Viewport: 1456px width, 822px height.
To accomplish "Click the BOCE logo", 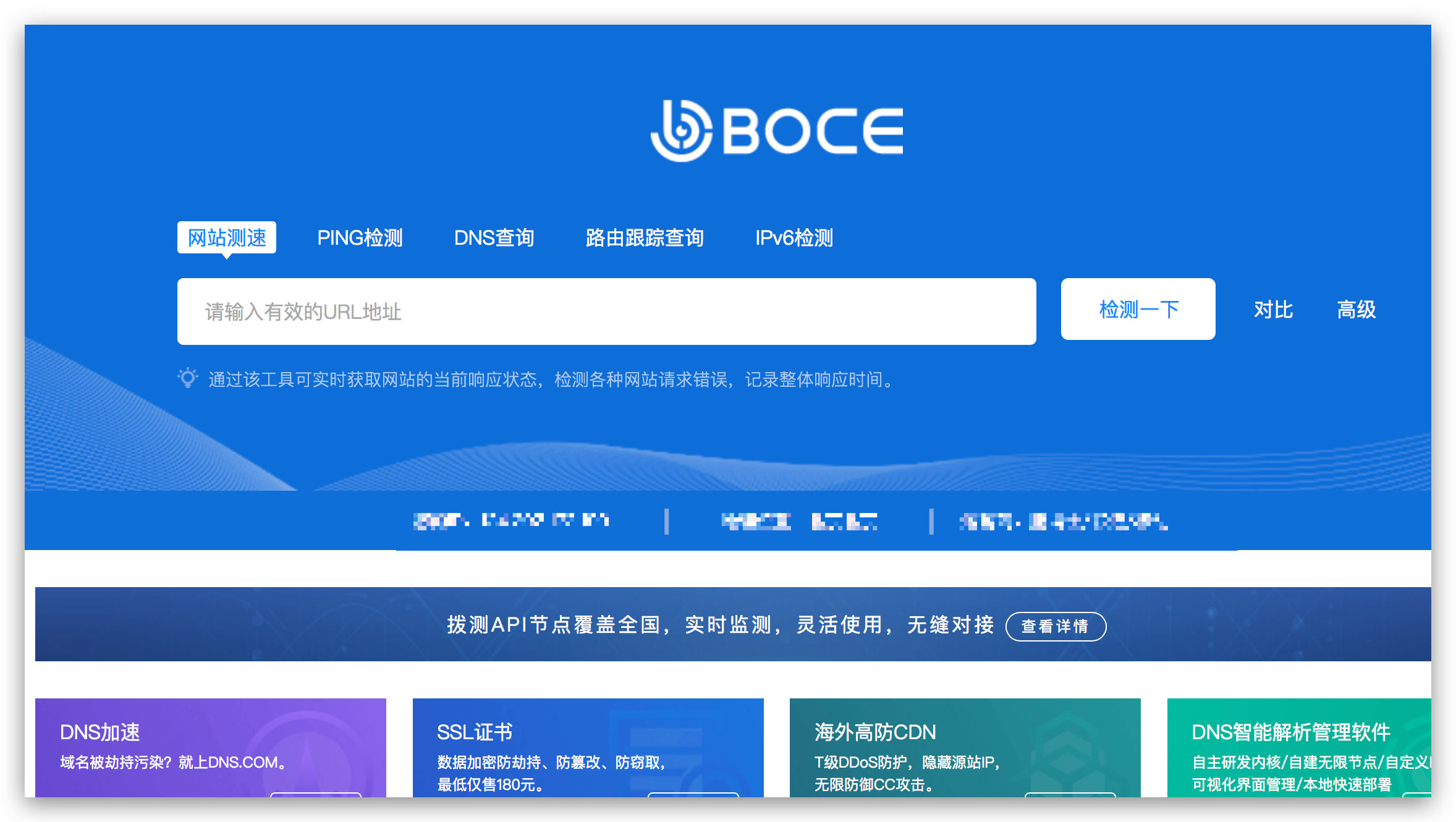I will tap(776, 130).
